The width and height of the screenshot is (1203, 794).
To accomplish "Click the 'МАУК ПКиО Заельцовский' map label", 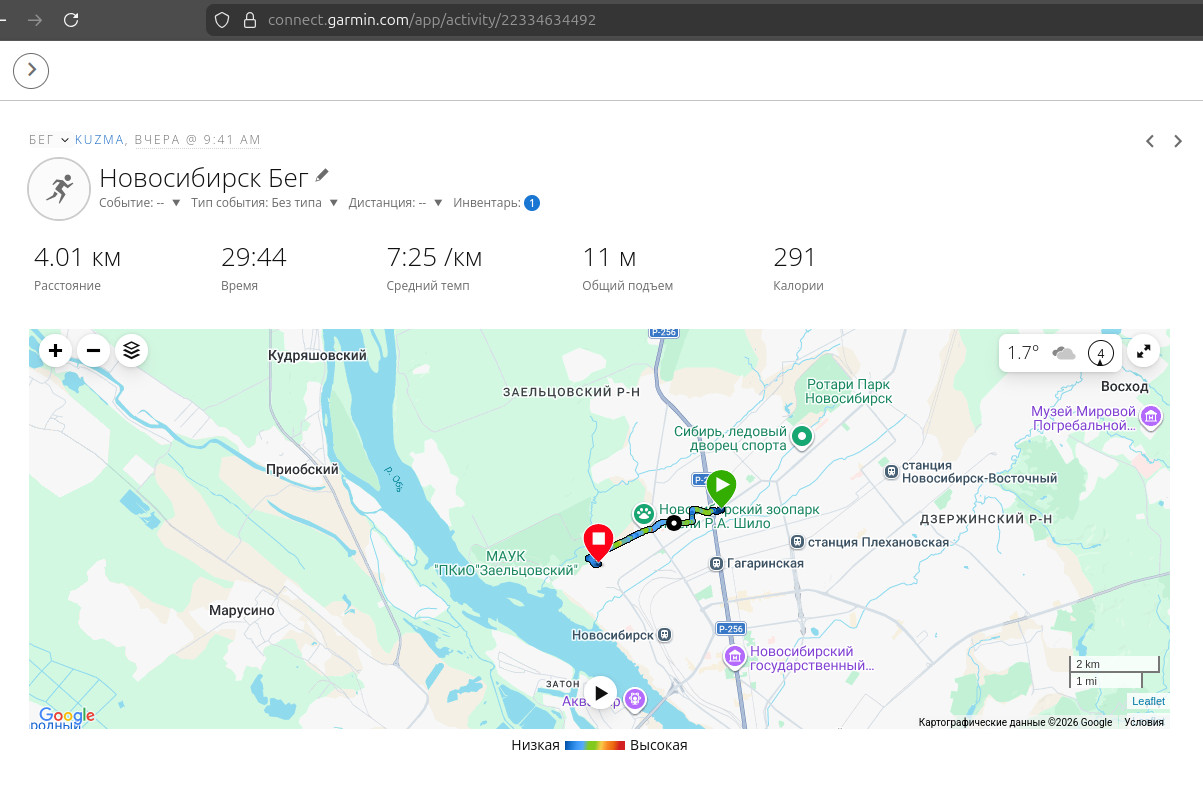I will point(507,563).
